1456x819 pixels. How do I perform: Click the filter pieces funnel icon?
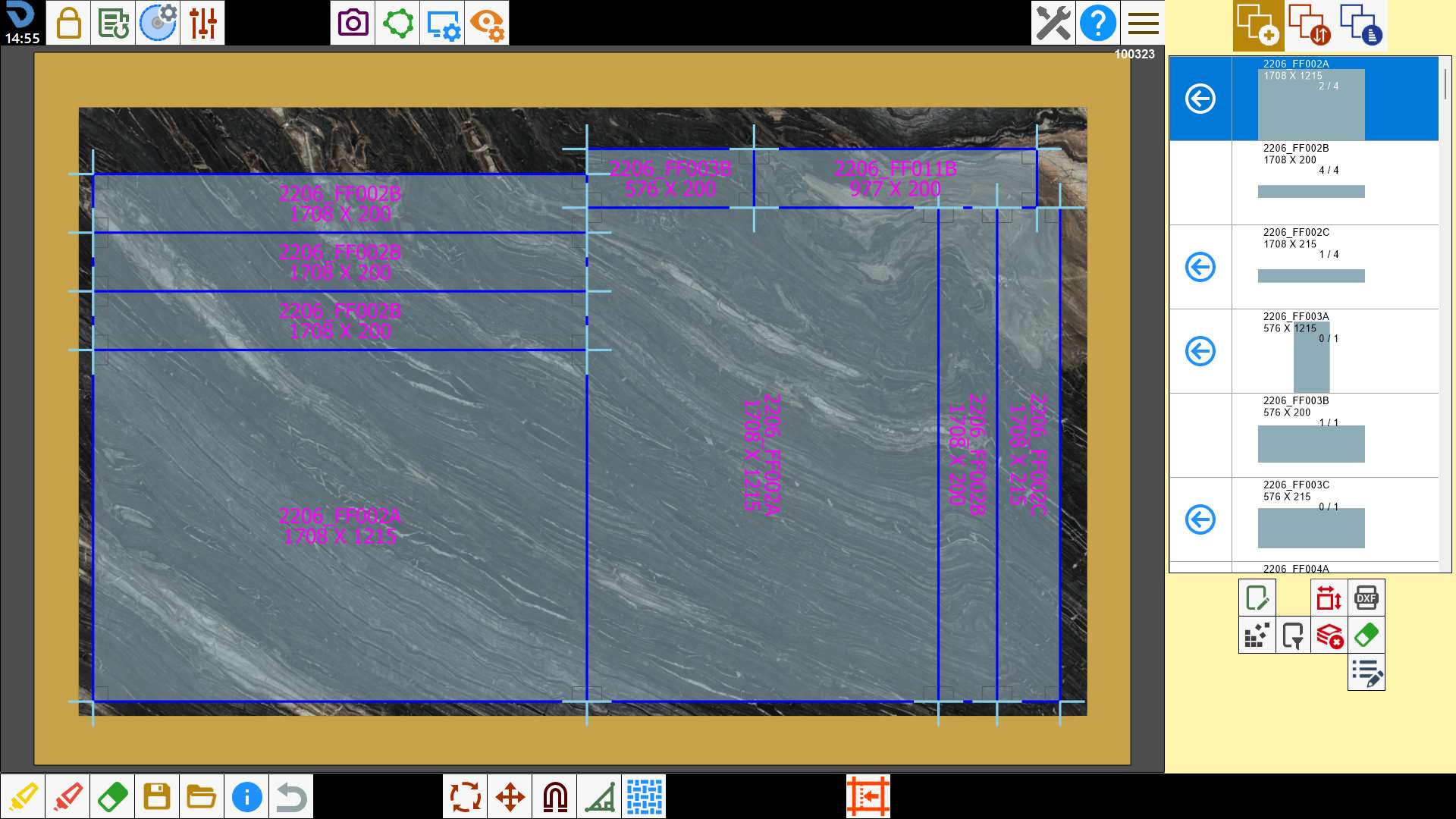click(1293, 635)
